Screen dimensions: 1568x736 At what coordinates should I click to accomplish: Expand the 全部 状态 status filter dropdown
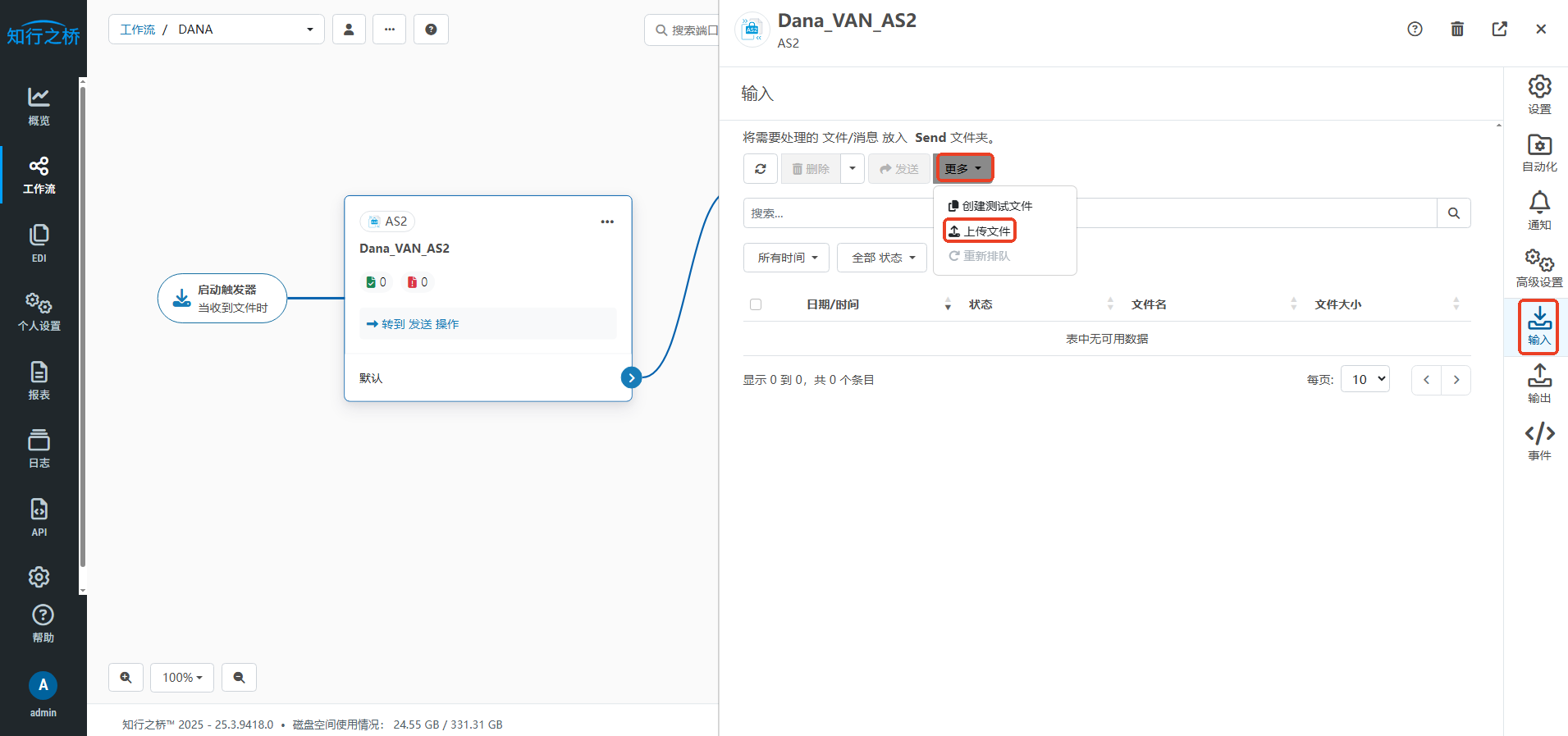pos(882,258)
